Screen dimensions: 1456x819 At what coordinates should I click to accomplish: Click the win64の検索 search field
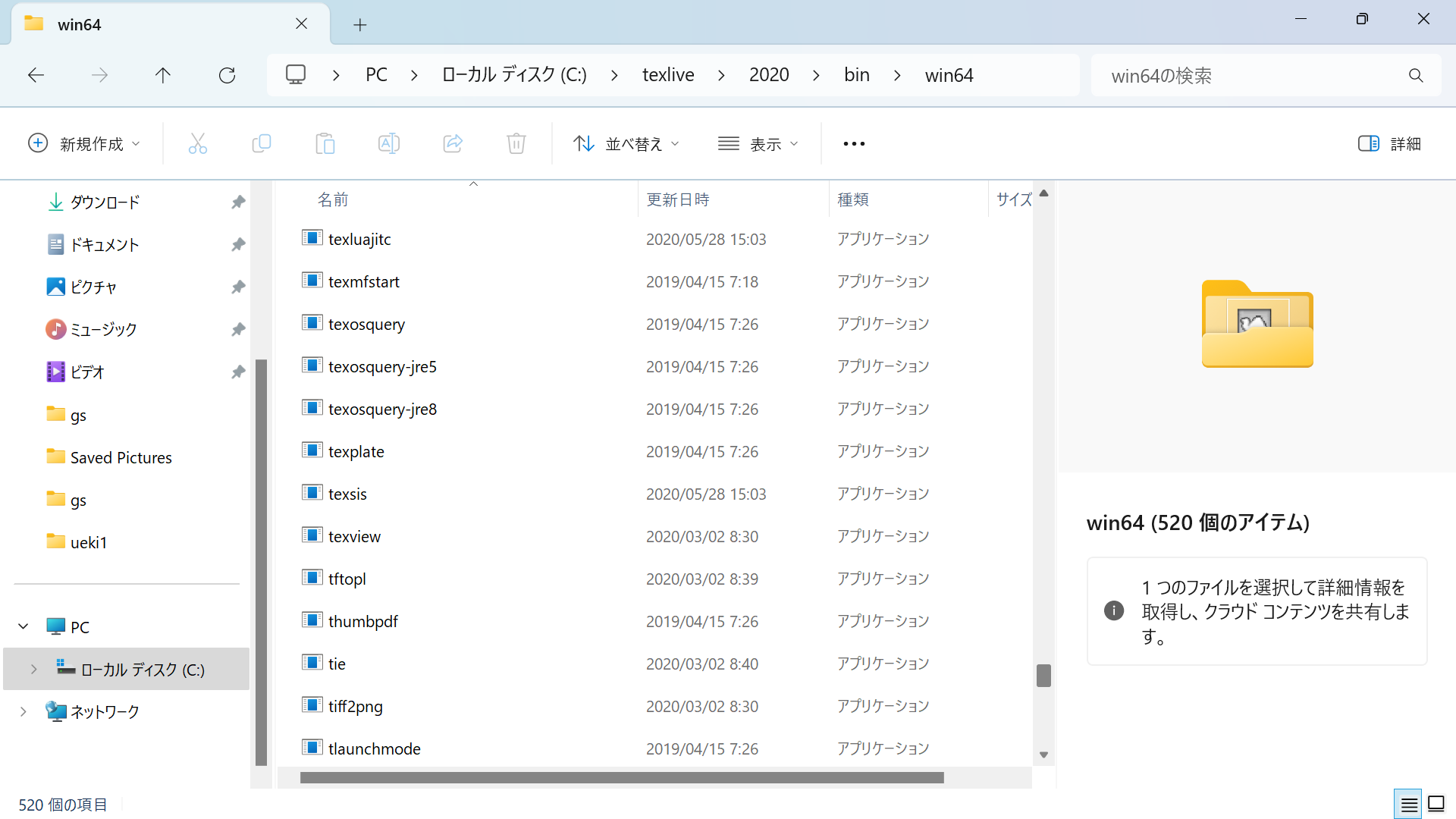[1251, 75]
